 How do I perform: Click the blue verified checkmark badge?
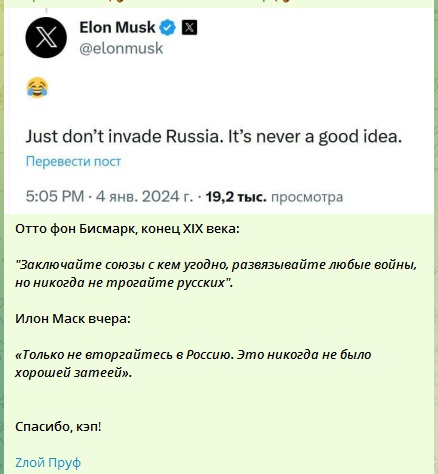point(168,28)
